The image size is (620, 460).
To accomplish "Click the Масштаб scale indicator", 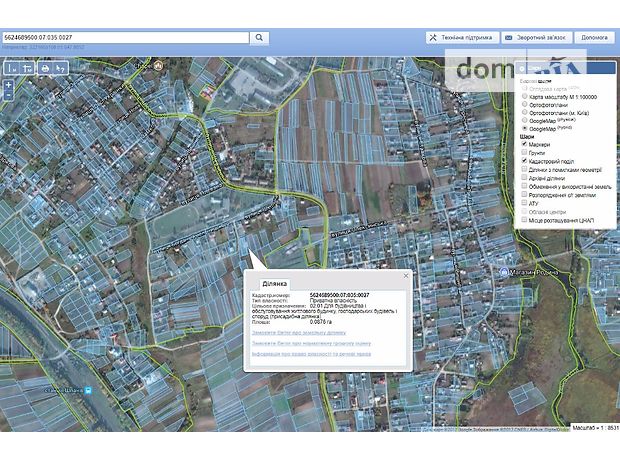I will coord(595,428).
